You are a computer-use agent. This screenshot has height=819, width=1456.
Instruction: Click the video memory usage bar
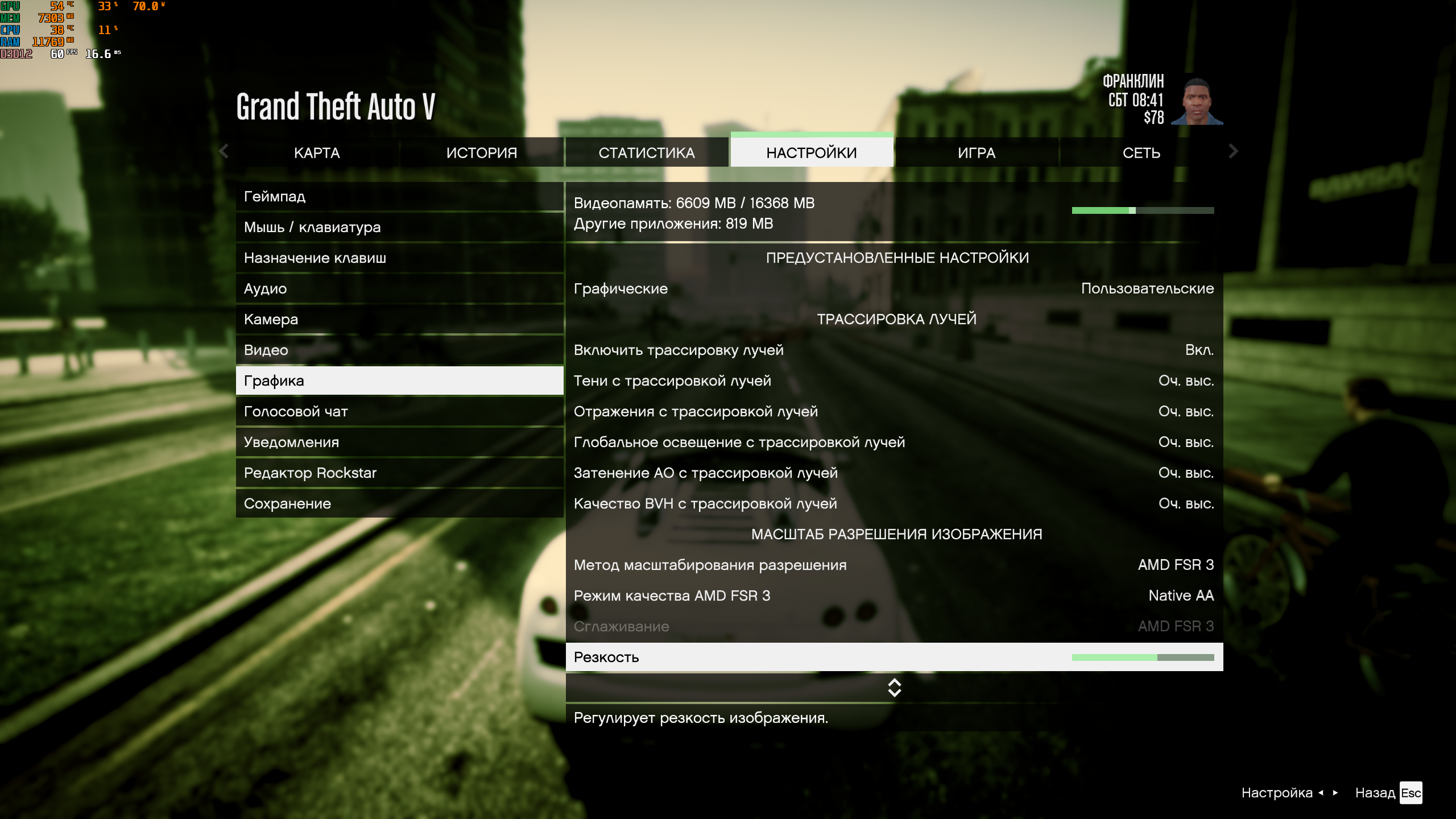pyautogui.click(x=1143, y=210)
